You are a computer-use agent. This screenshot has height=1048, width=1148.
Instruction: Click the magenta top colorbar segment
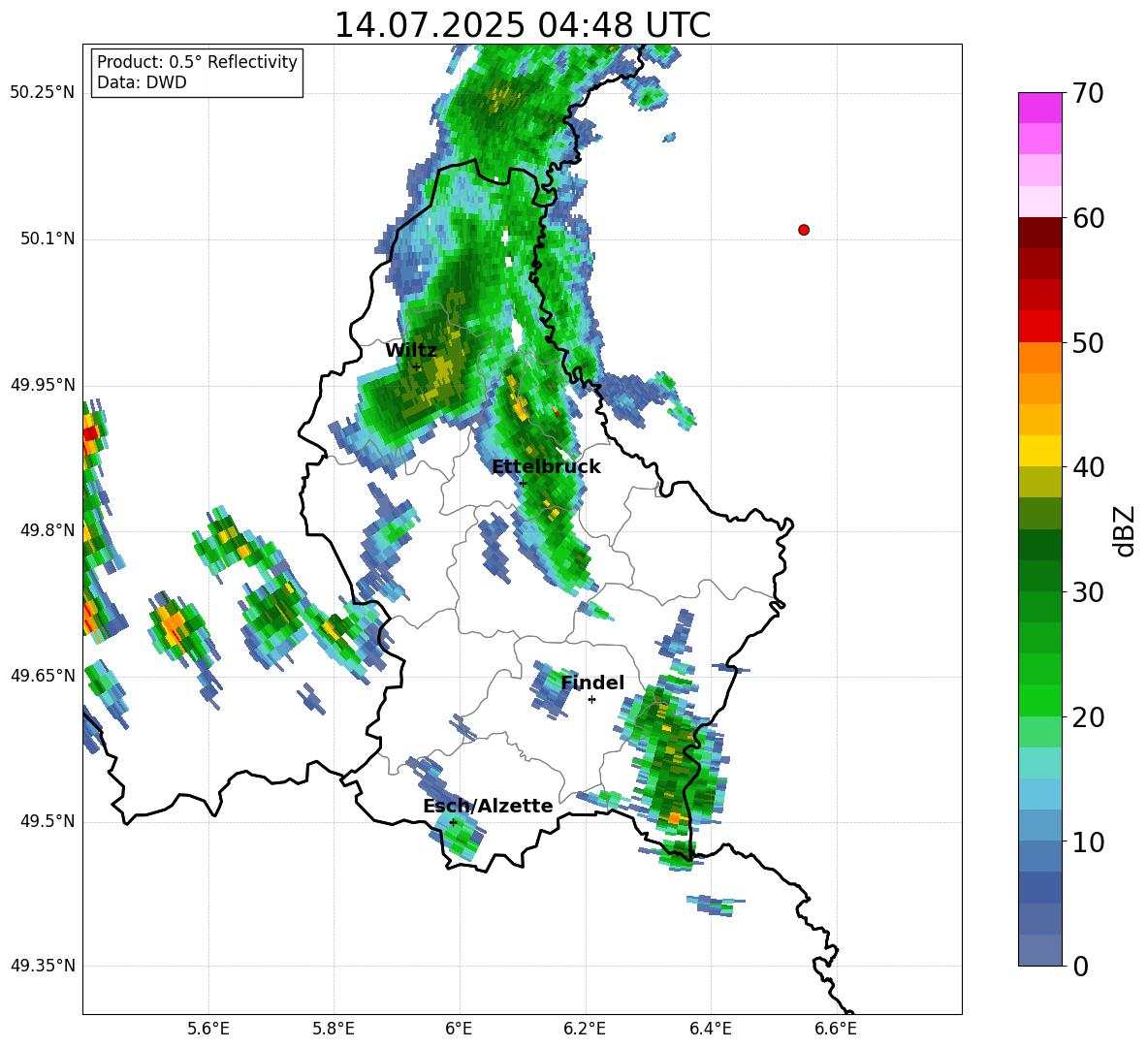1039,108
